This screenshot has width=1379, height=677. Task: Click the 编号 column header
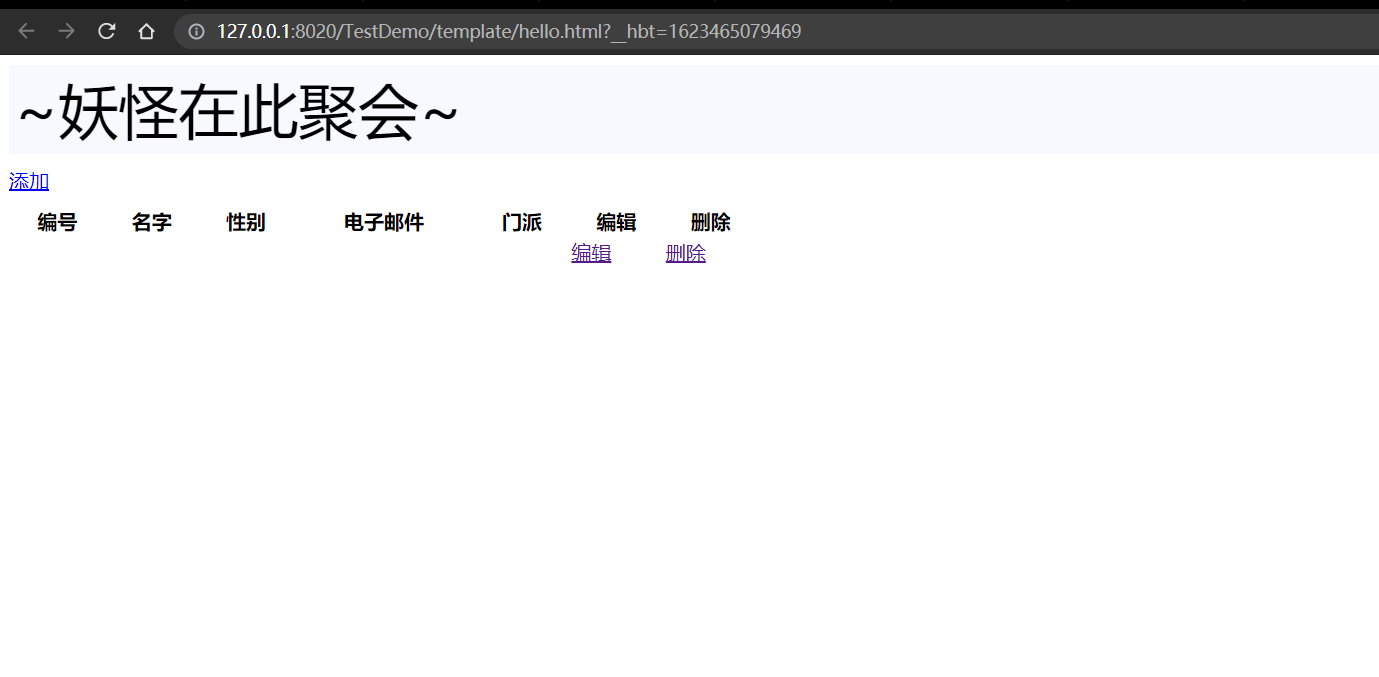click(56, 222)
